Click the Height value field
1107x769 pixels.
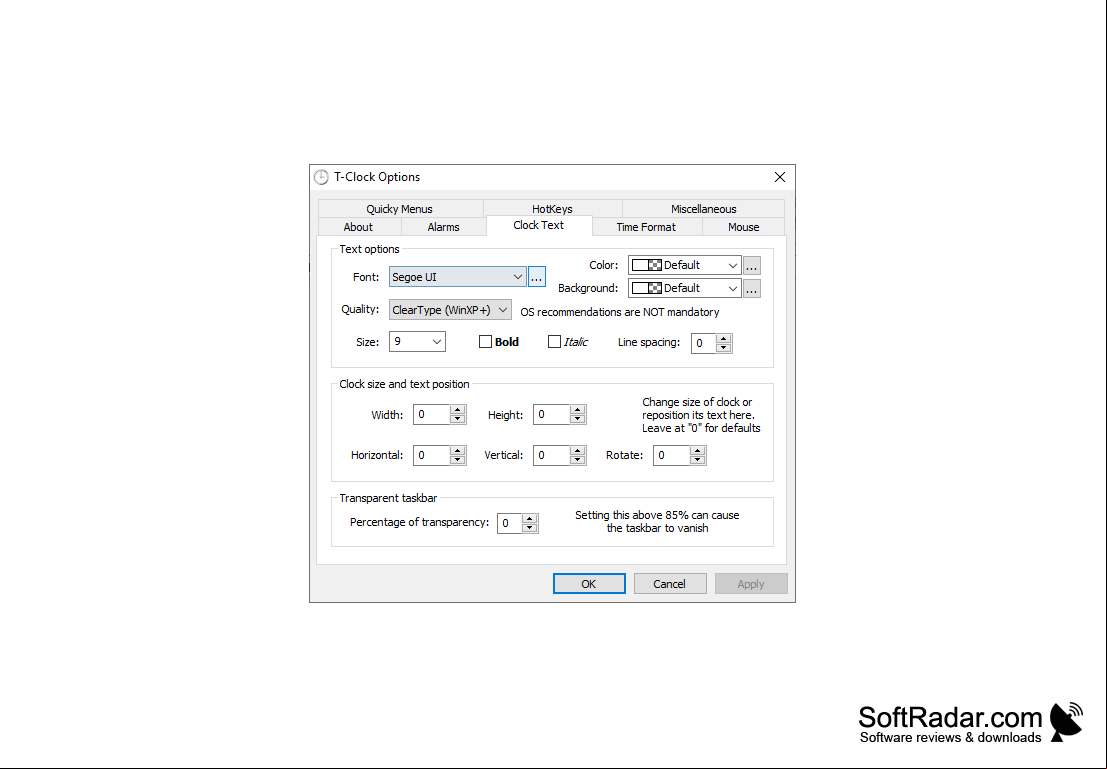point(551,415)
